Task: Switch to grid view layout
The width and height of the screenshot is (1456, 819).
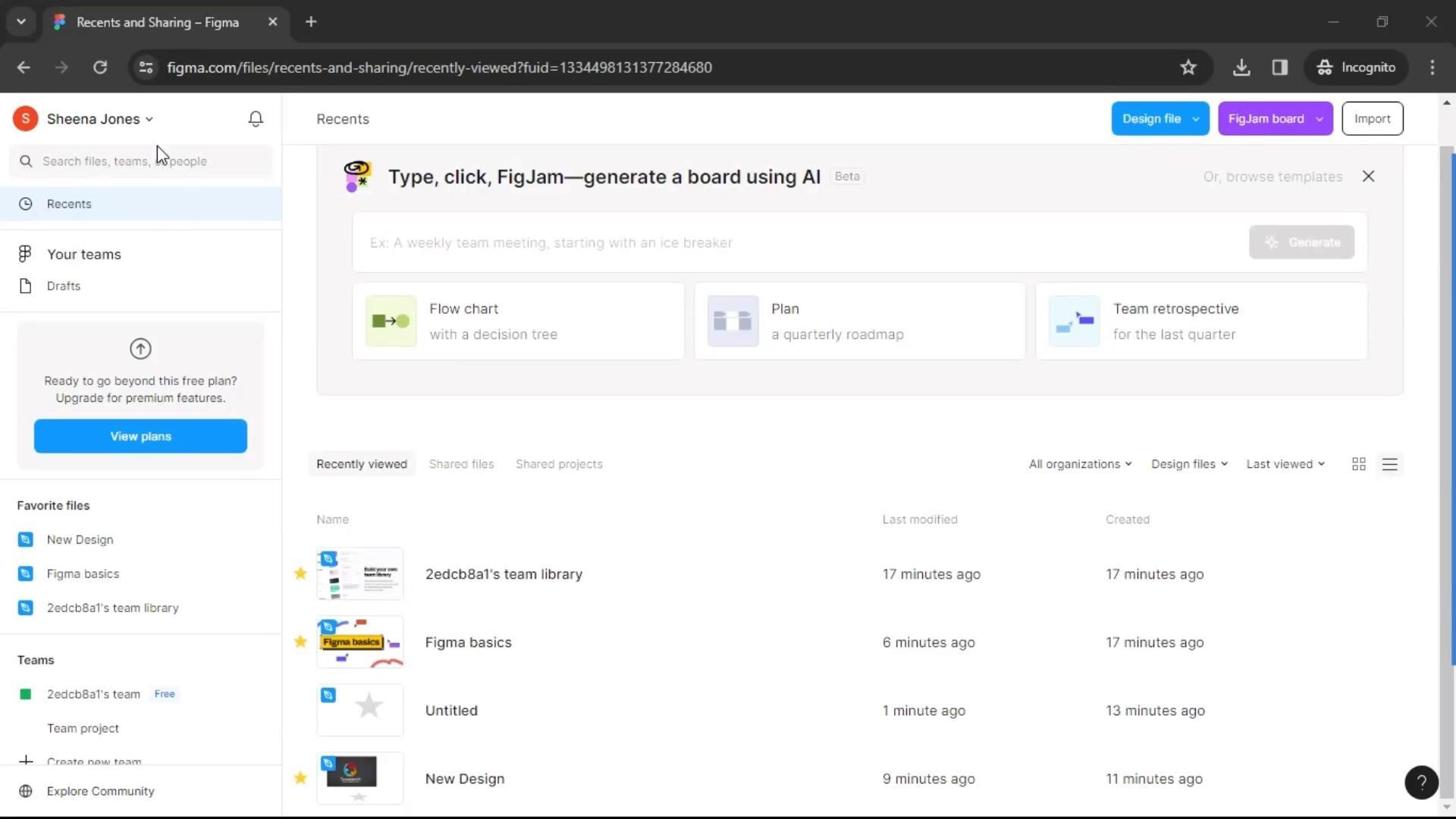Action: (x=1358, y=464)
